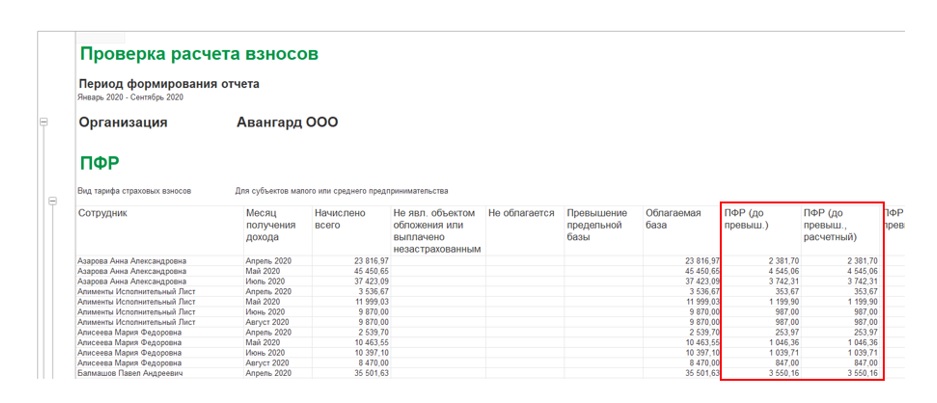This screenshot has height=403, width=937.
Task: Select the Проверка расчета взносов report title
Action: (199, 54)
